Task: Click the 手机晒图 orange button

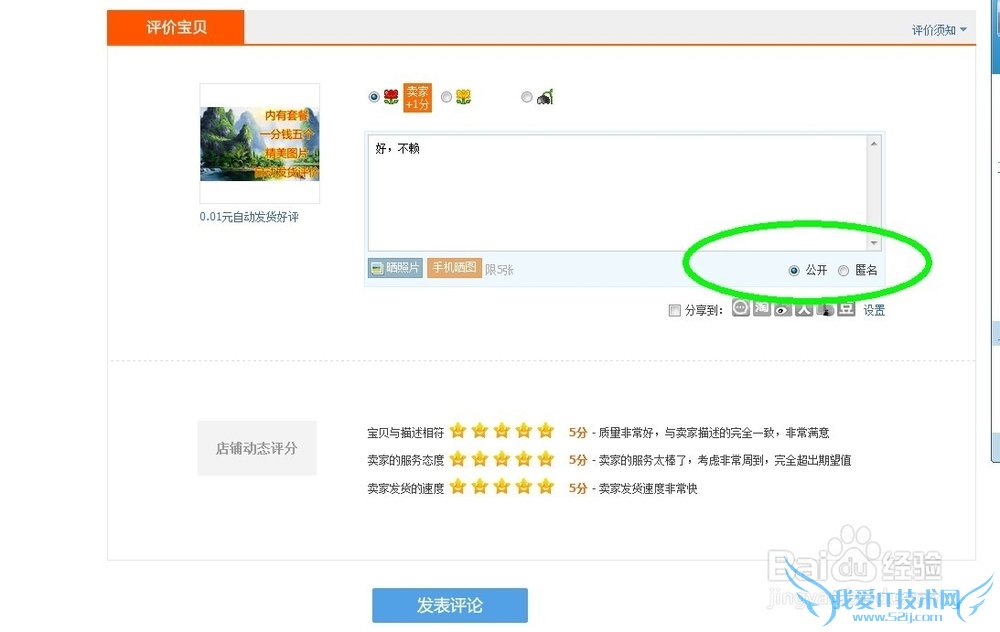Action: coord(454,268)
